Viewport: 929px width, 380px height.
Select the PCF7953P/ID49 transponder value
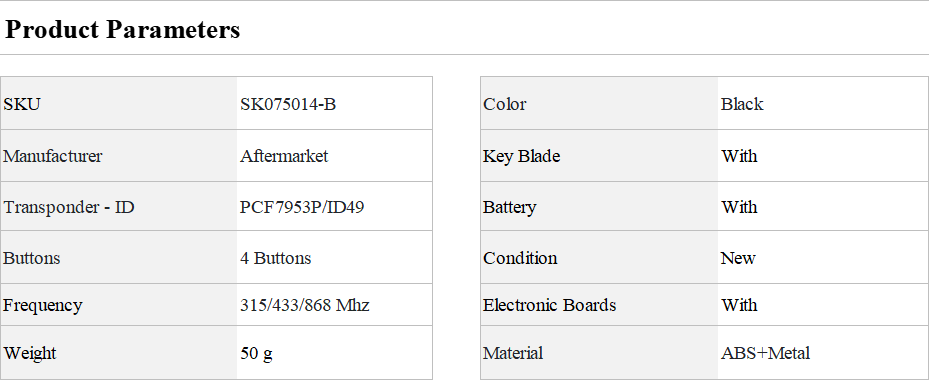point(302,207)
